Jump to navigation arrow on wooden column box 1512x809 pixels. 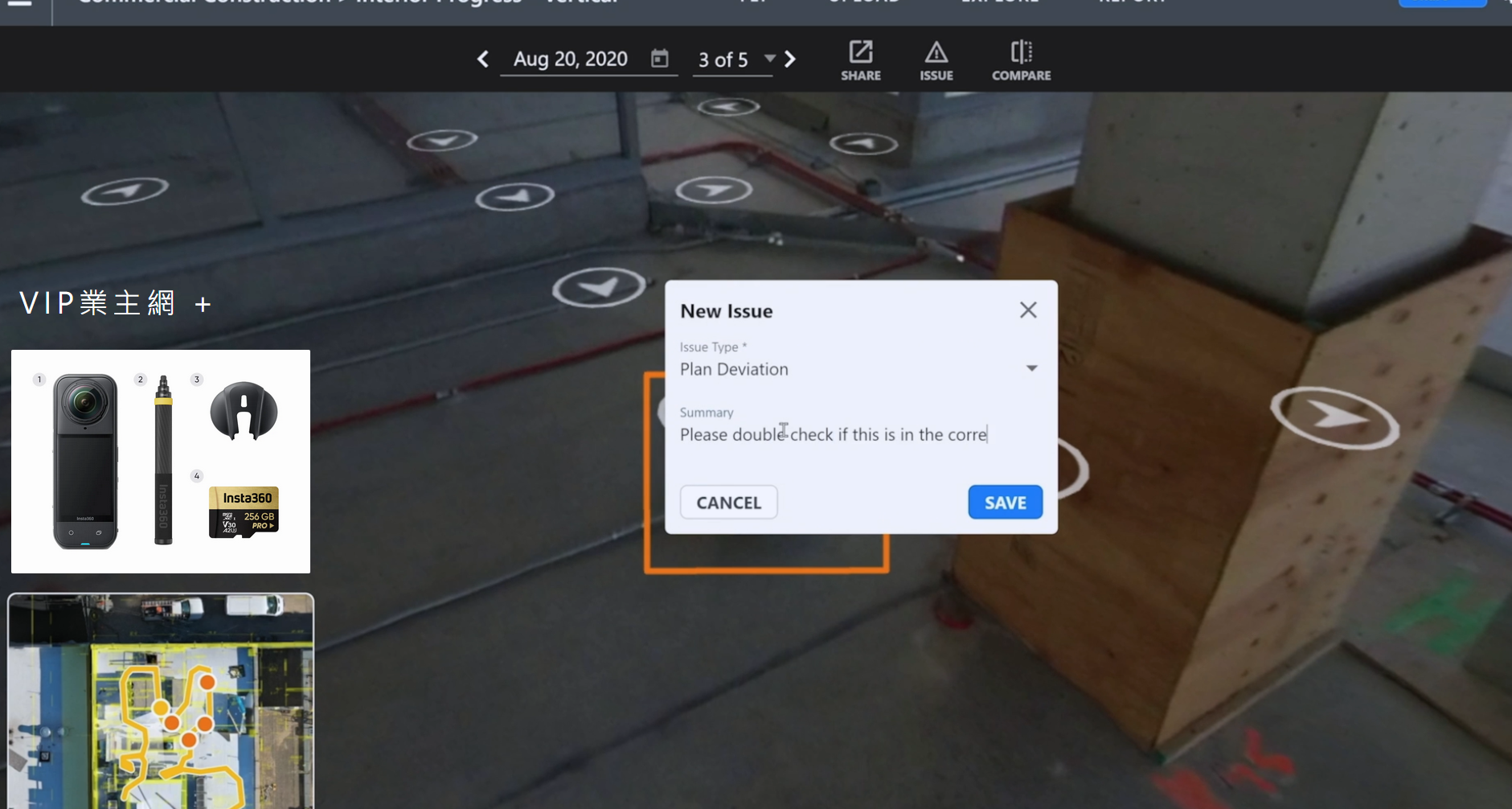point(1334,417)
